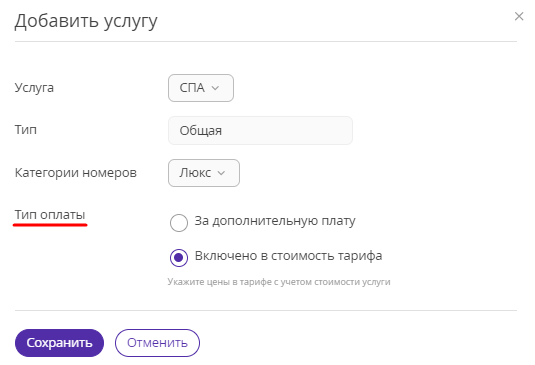Click the Тип field label
This screenshot has width=535, height=365.
tap(26, 130)
